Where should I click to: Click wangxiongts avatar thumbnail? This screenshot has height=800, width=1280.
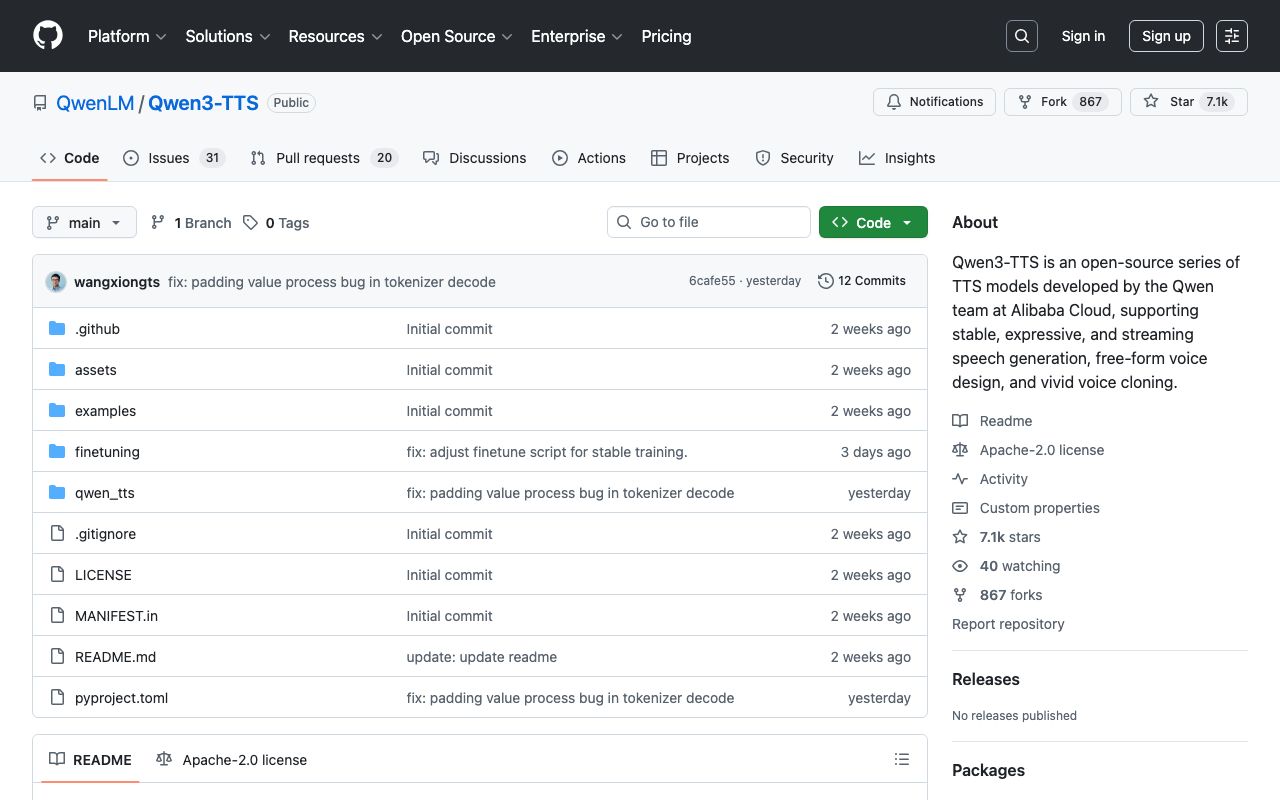56,282
